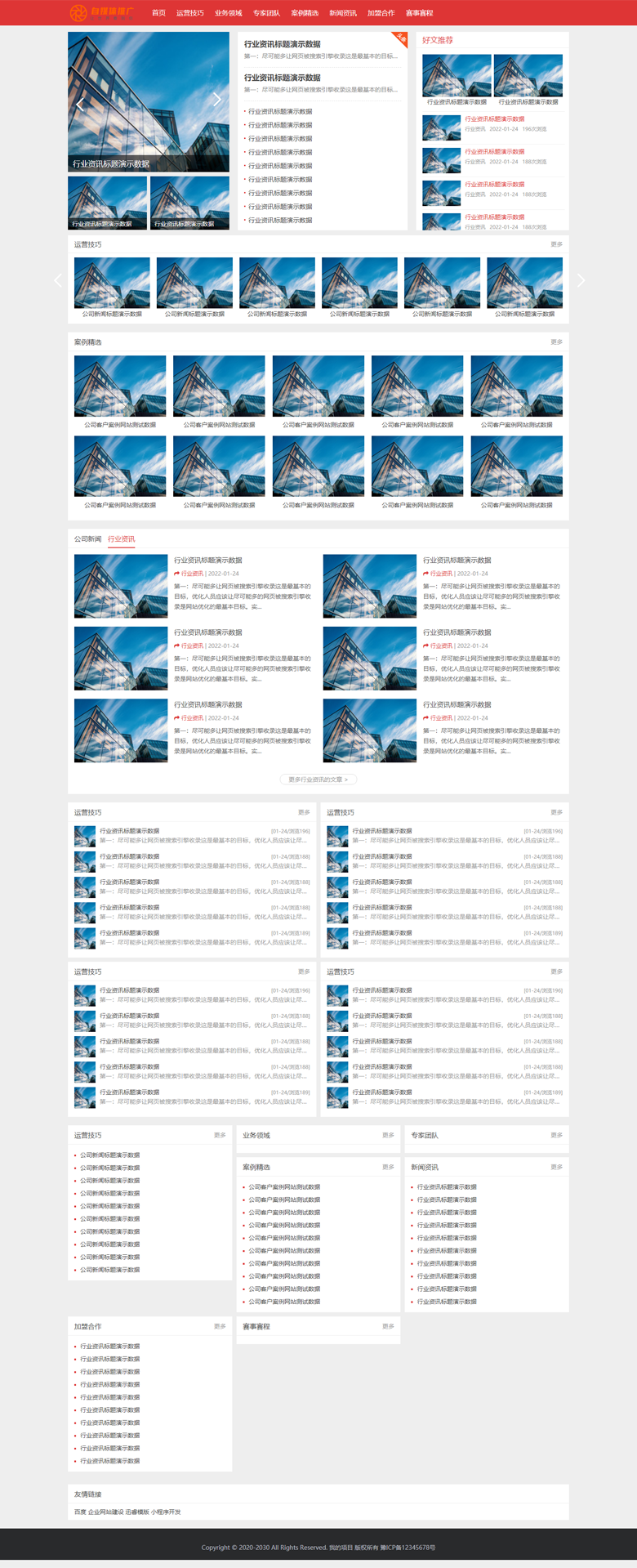
Task: Open 企业网站建设 link in 友情链接
Action: (x=105, y=1512)
